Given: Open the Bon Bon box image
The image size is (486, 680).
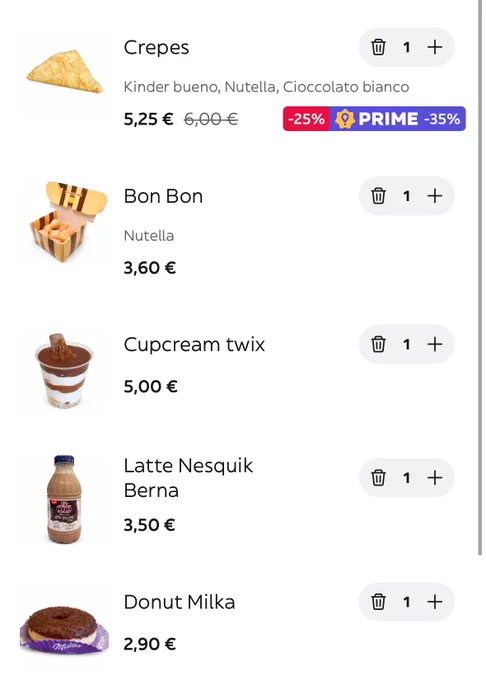Looking at the screenshot, I should tap(68, 221).
